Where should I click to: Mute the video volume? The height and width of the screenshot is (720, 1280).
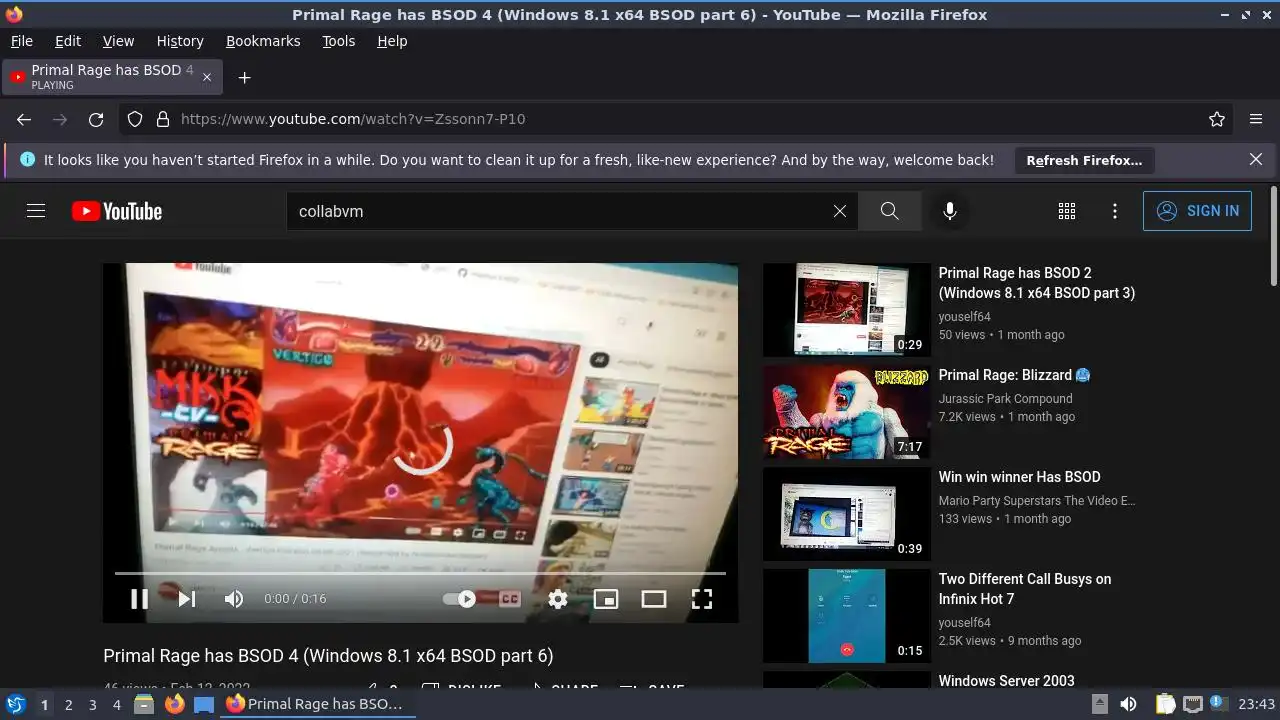pyautogui.click(x=234, y=599)
